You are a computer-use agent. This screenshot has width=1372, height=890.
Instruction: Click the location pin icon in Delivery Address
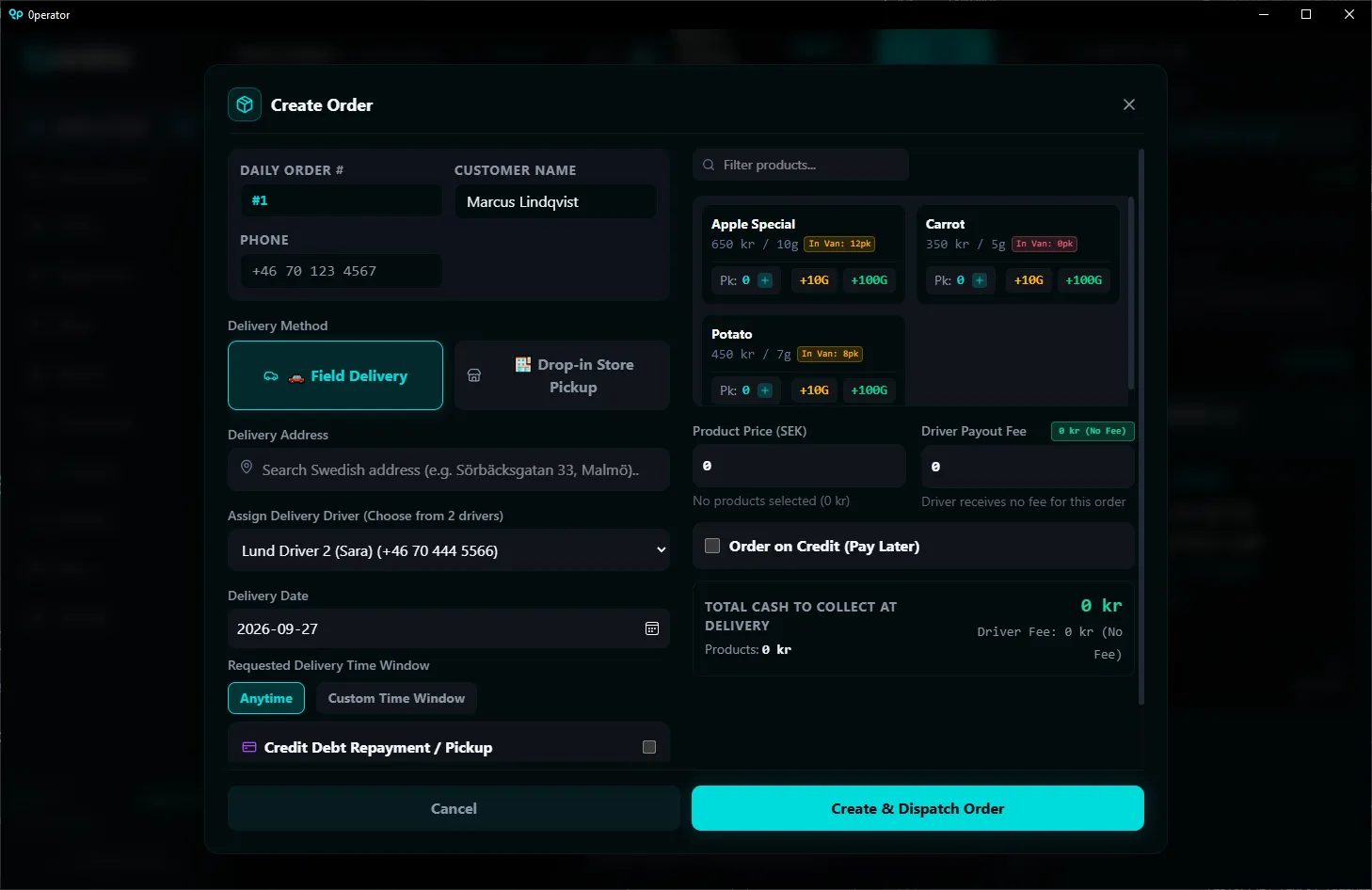[x=247, y=468]
